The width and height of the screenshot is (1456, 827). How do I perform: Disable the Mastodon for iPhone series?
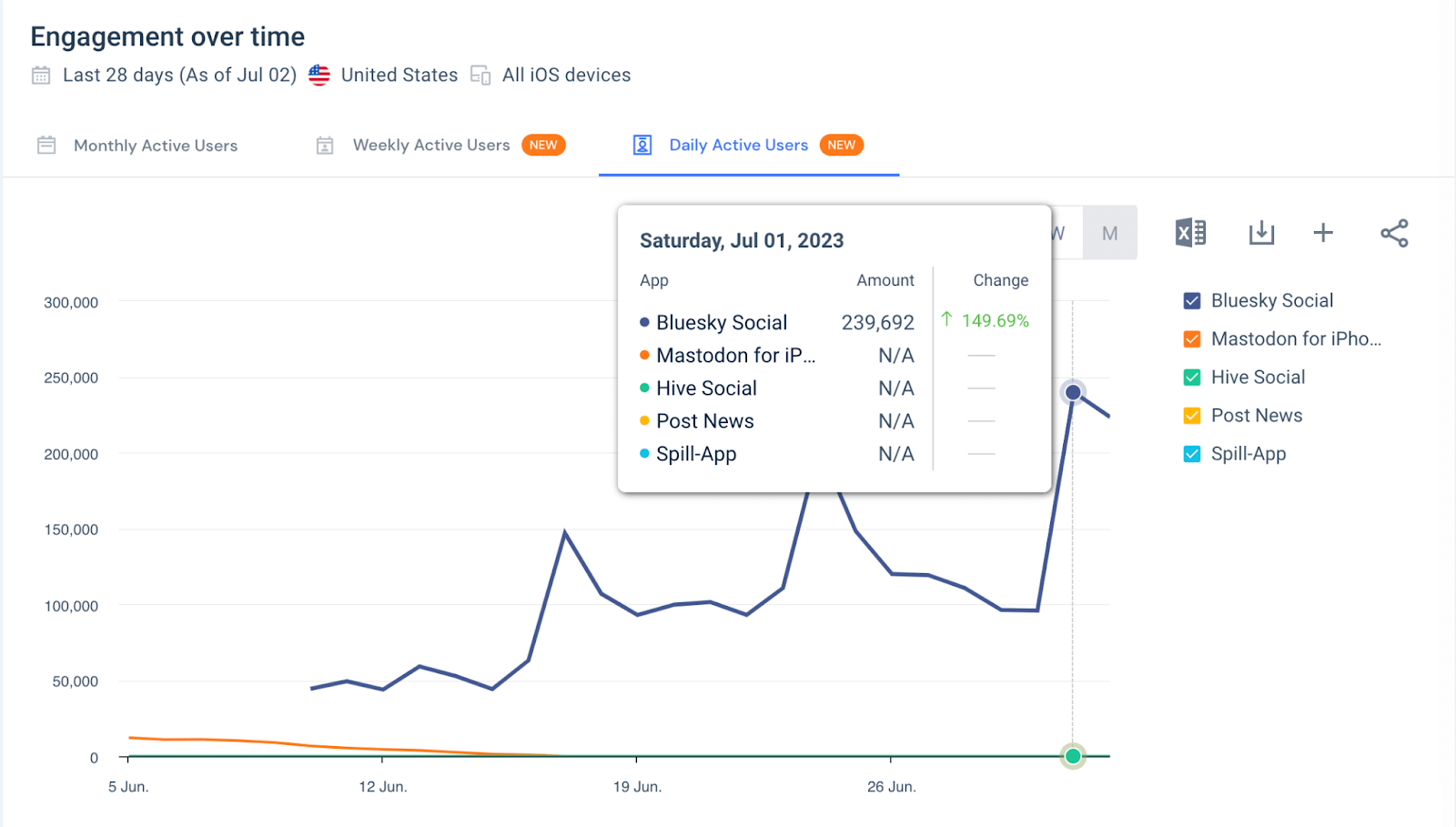(1191, 338)
